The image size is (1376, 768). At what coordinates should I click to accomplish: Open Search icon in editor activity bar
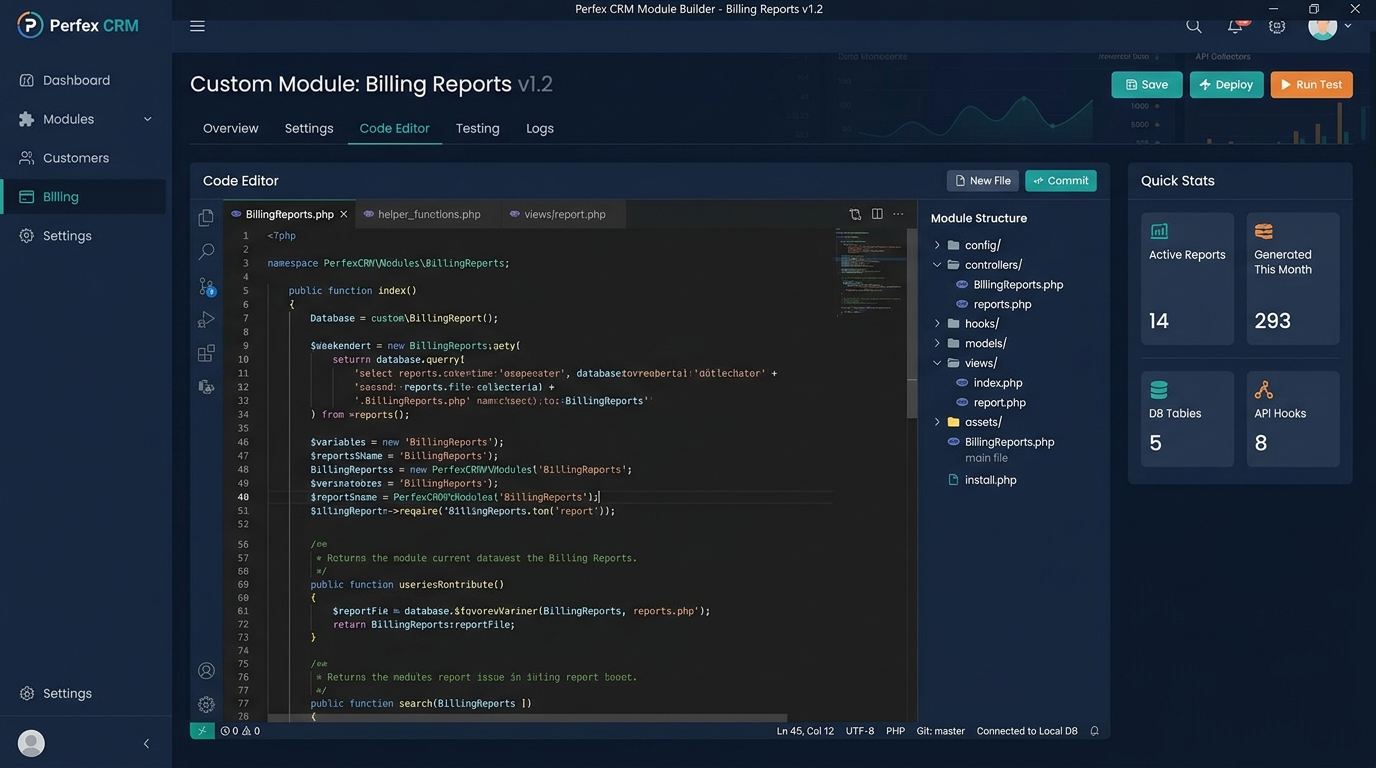206,251
